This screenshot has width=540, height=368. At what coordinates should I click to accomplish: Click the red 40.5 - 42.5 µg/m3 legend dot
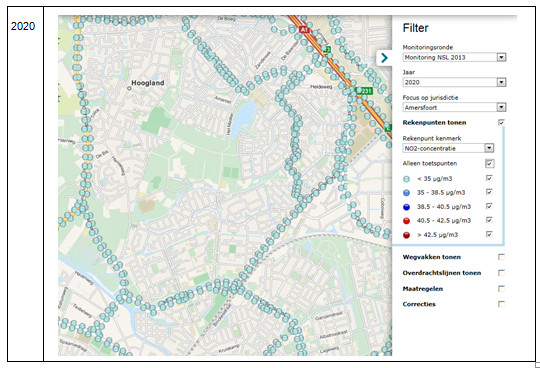(x=406, y=221)
